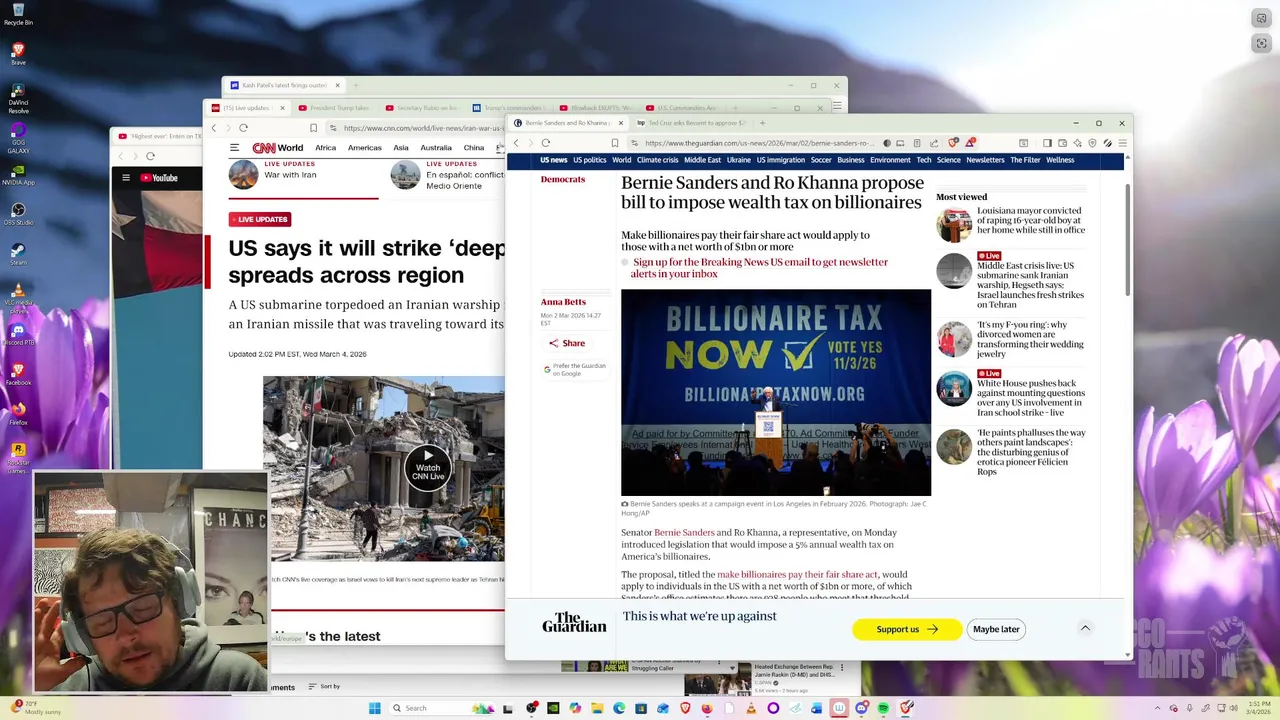Click the yellow Support us button
The height and width of the screenshot is (720, 1280).
tap(907, 629)
